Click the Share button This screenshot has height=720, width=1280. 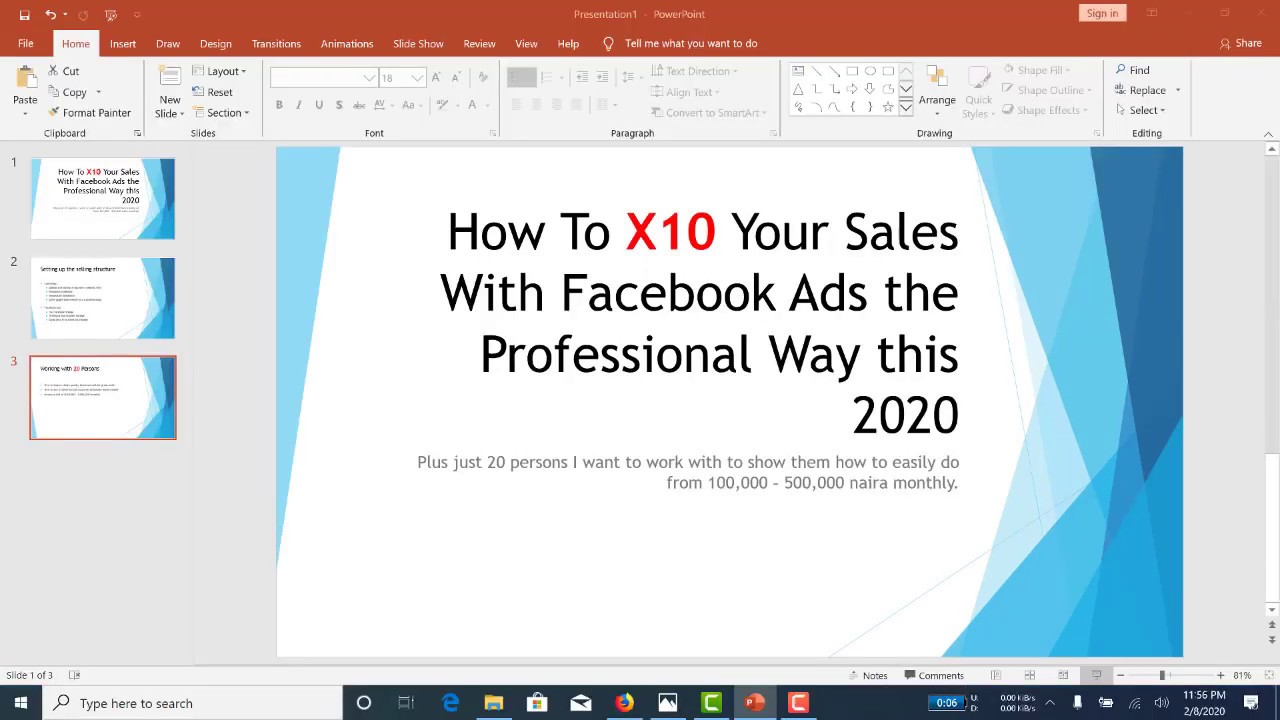(1240, 43)
